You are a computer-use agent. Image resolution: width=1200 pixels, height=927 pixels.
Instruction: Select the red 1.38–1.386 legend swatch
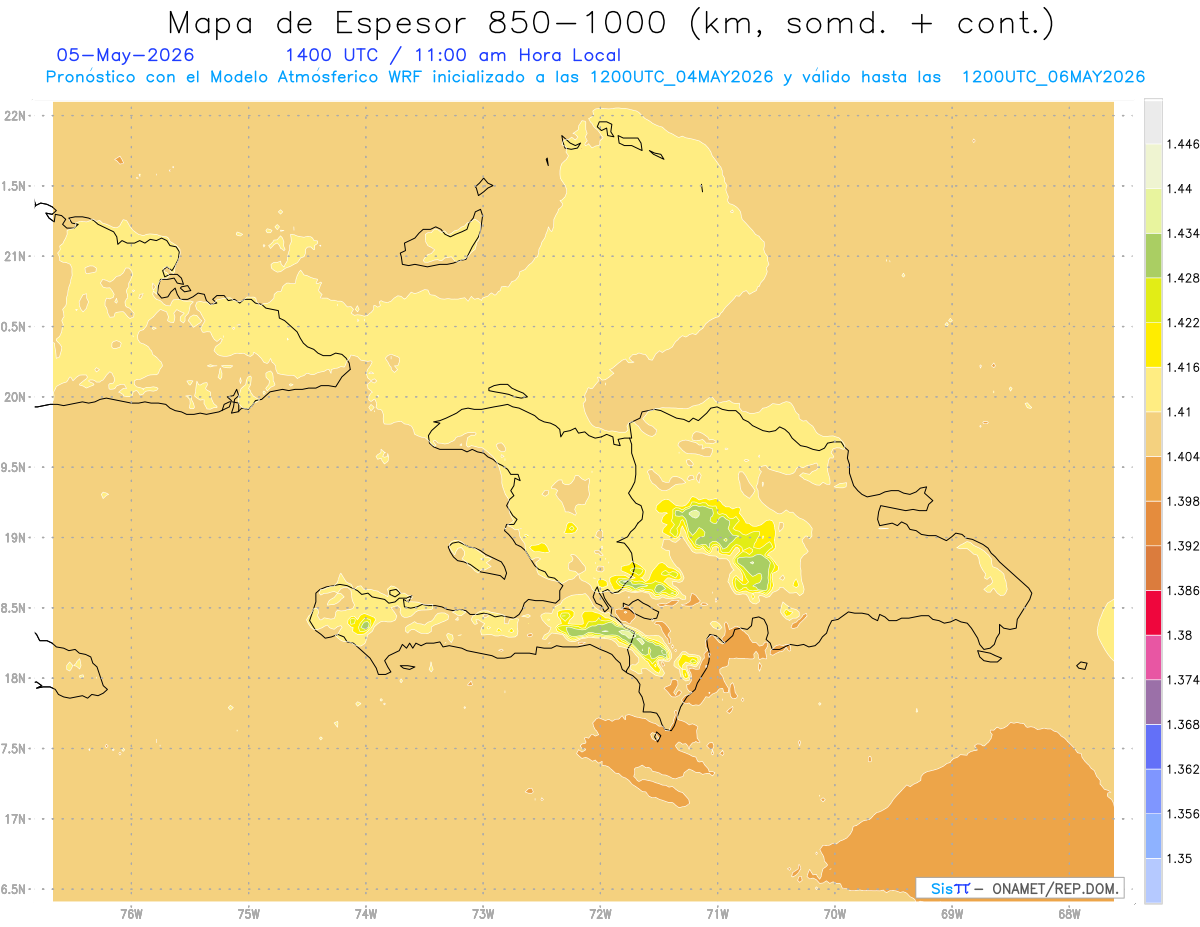1153,612
